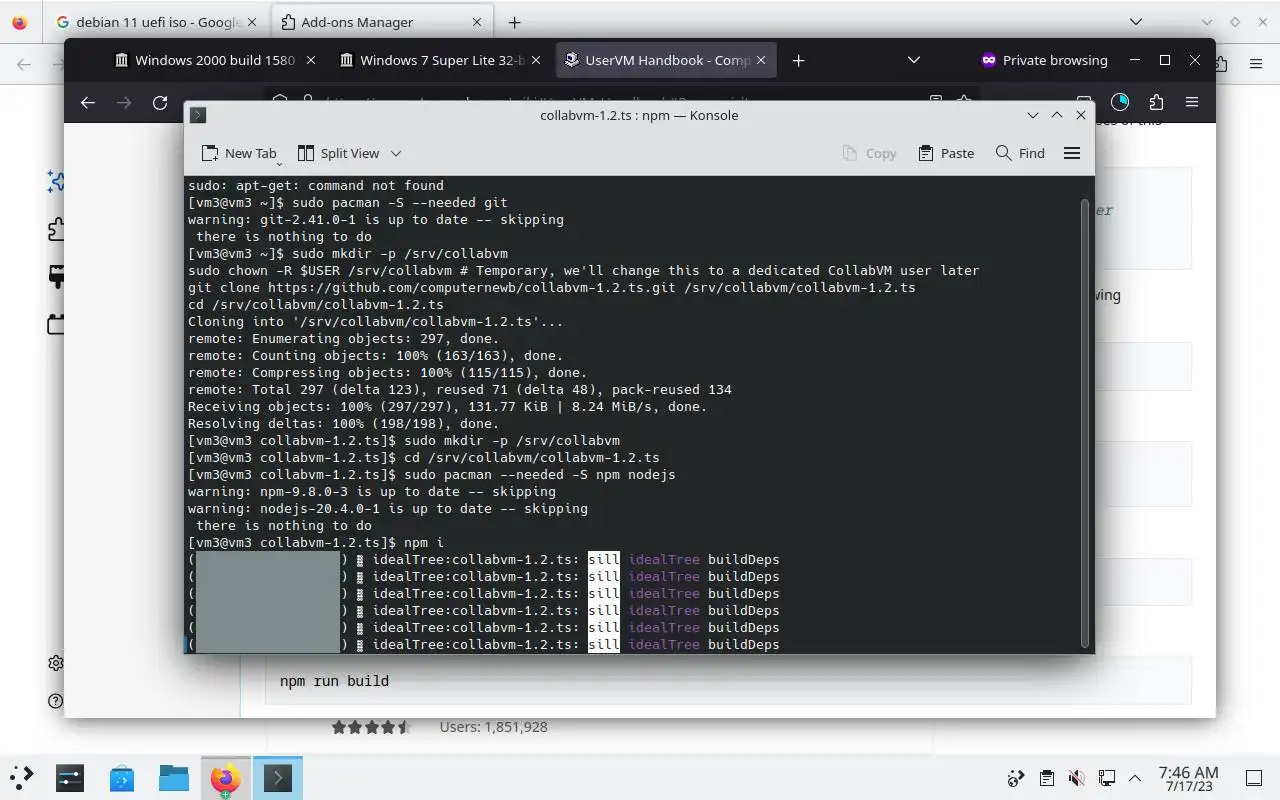Viewport: 1280px width, 800px height.
Task: Close the Windows 2000 build tab
Action: pos(310,60)
